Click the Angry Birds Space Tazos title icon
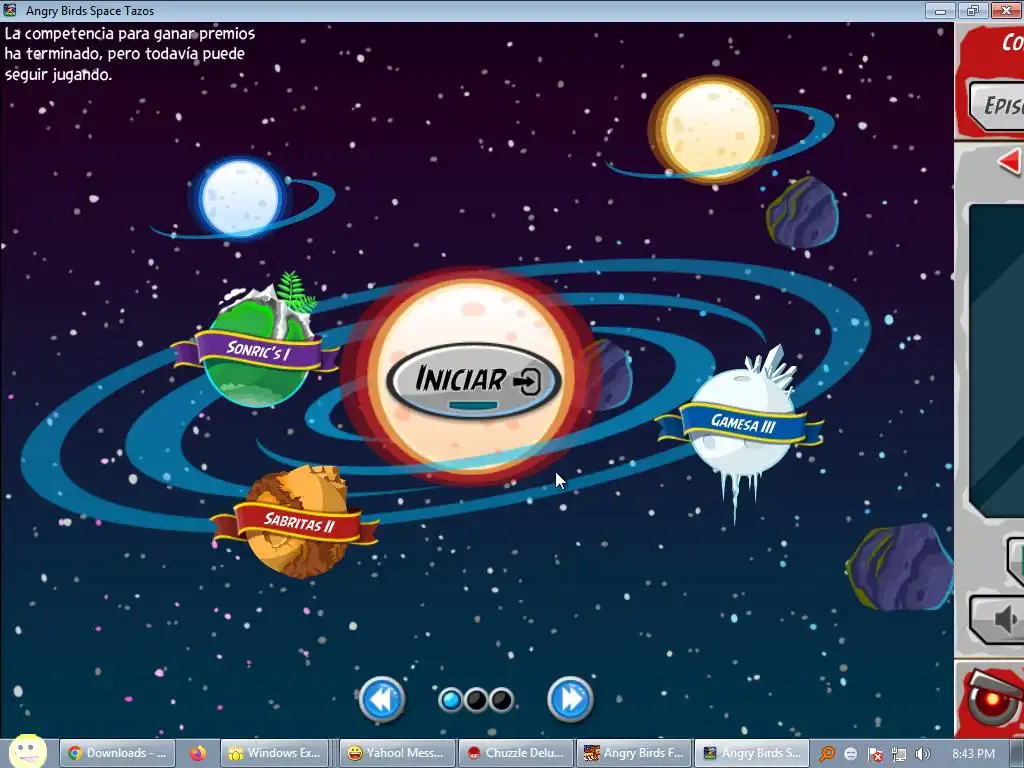Image resolution: width=1024 pixels, height=768 pixels. click(x=10, y=10)
